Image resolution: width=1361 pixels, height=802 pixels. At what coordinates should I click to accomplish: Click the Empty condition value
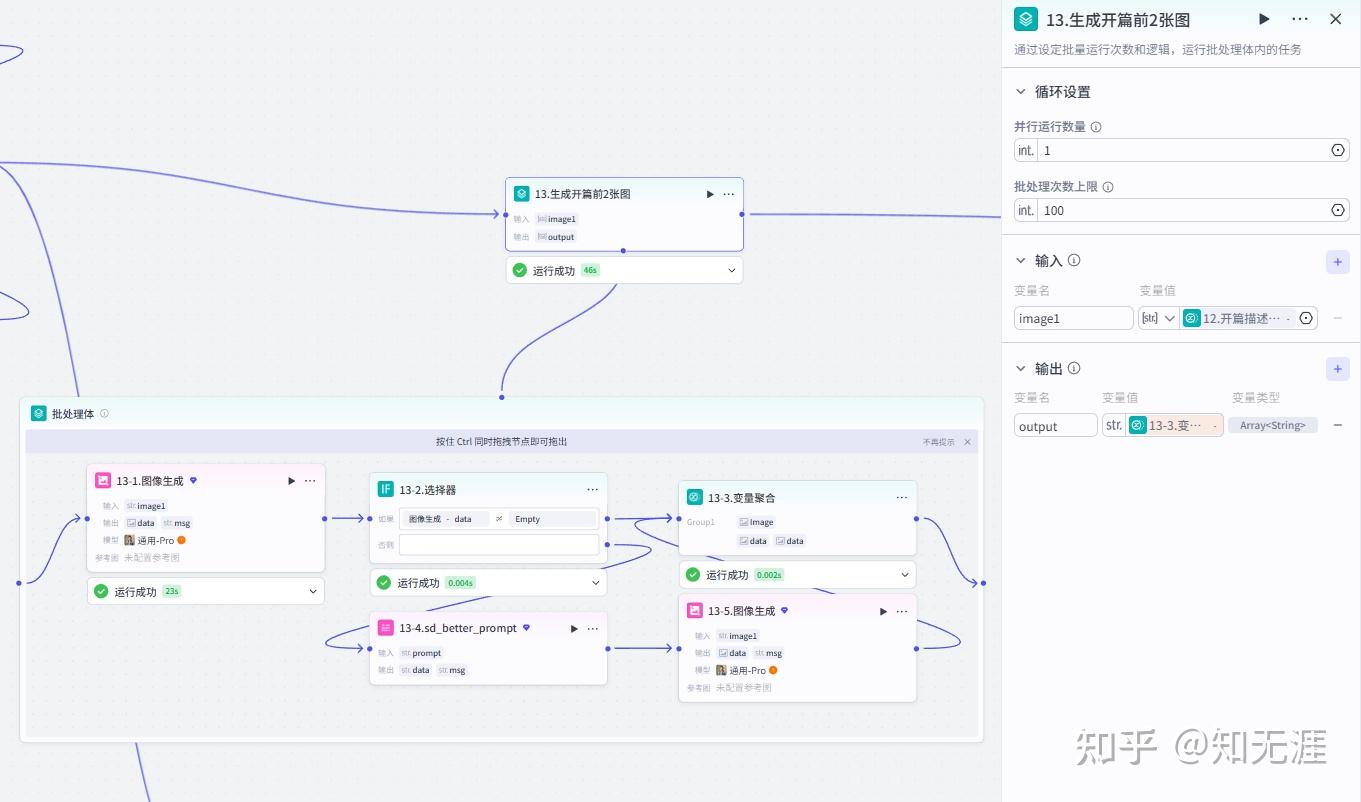point(552,519)
